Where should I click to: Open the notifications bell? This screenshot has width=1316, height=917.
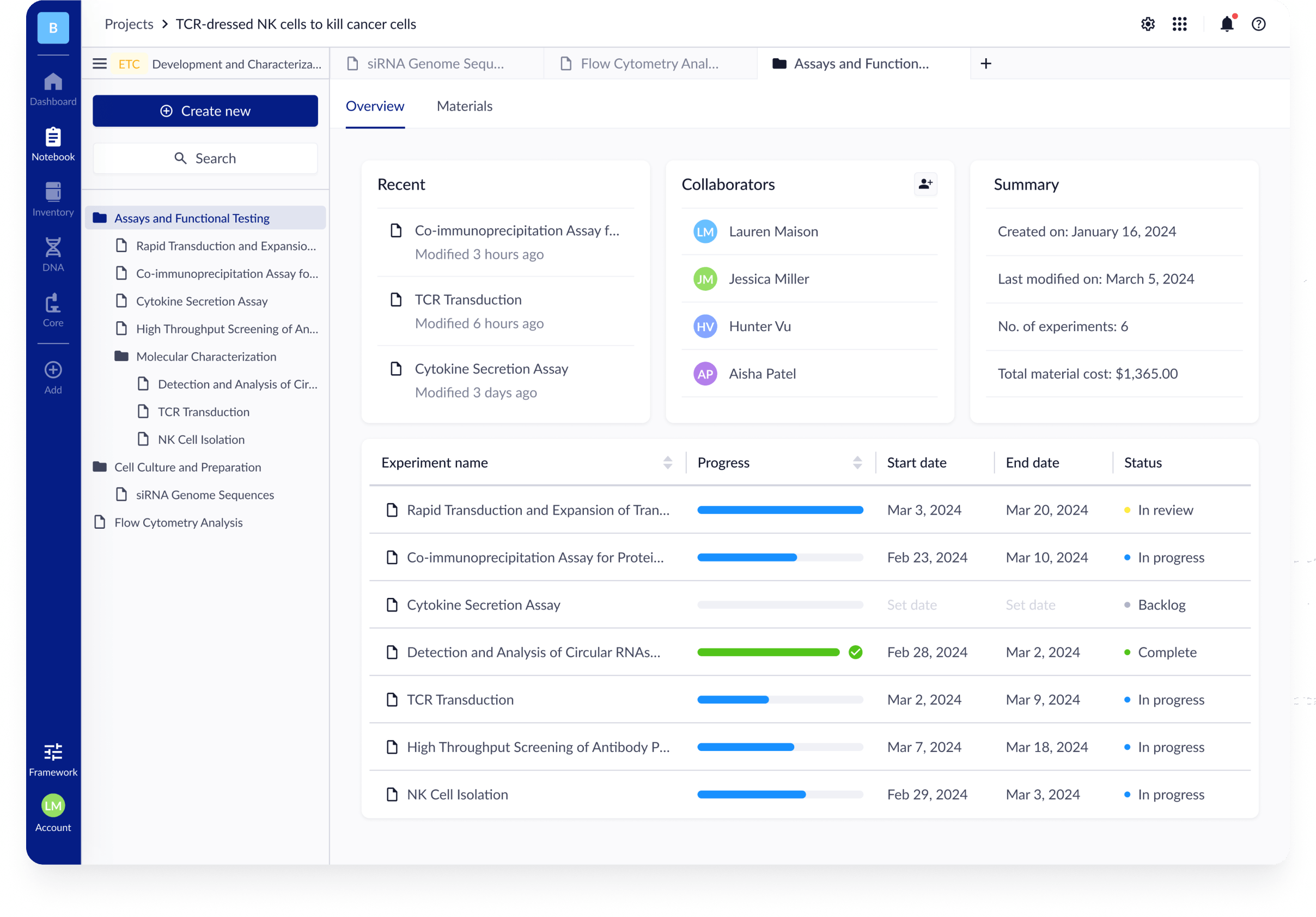1227,24
